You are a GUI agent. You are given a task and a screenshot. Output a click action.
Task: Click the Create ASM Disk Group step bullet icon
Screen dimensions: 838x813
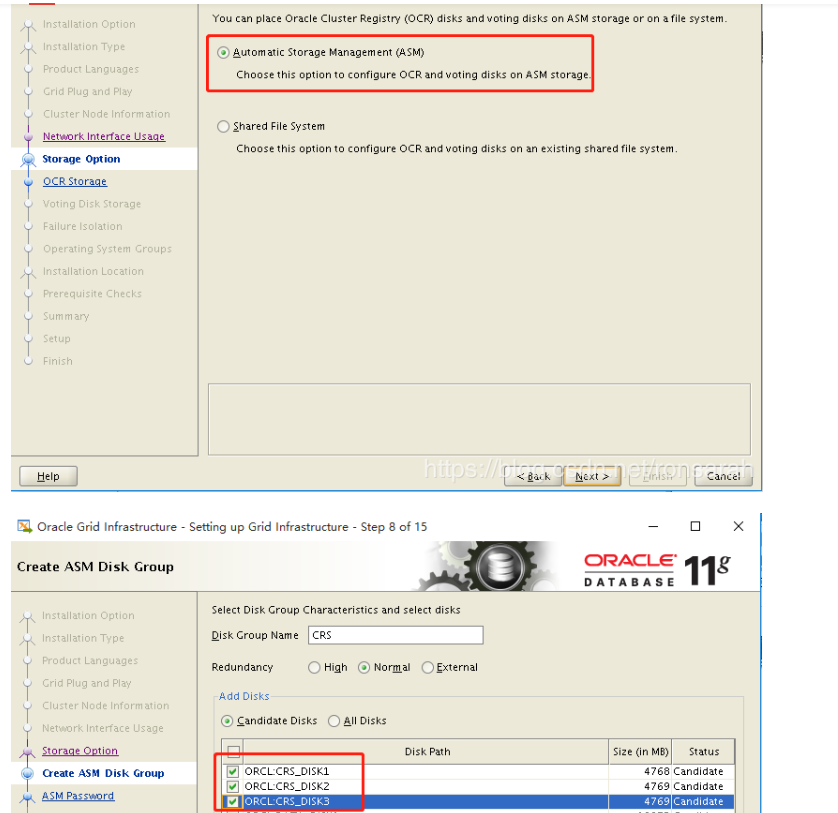(27, 773)
